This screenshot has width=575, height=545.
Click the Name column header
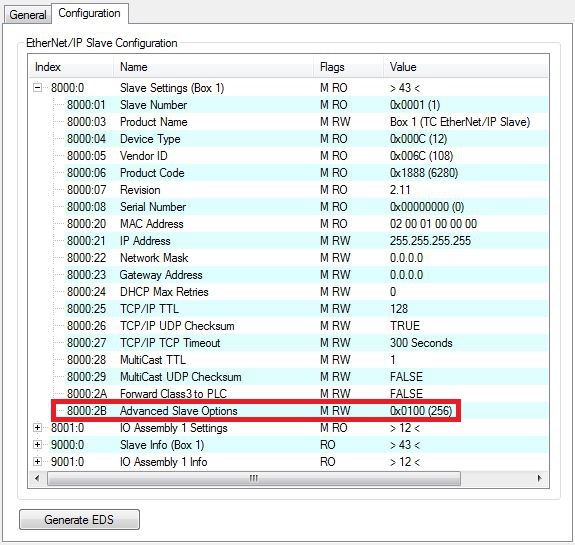(213, 67)
